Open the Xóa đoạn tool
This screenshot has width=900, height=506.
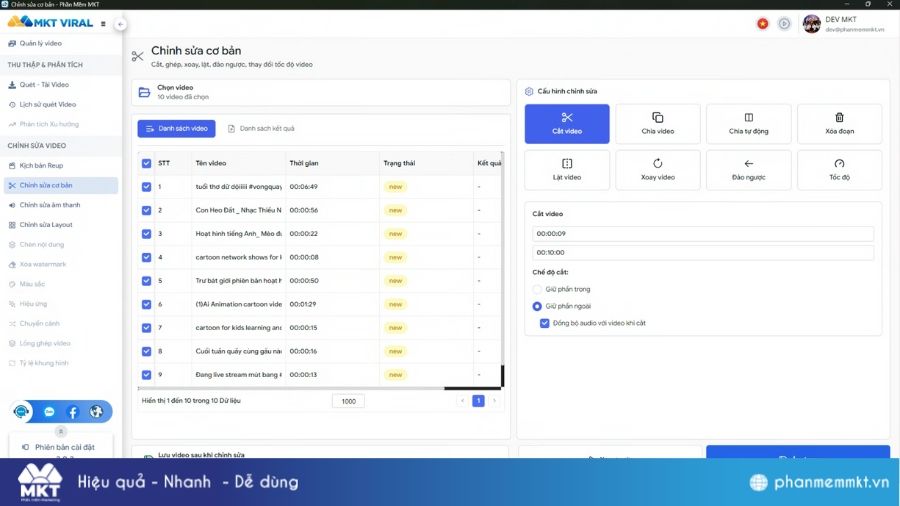click(839, 123)
